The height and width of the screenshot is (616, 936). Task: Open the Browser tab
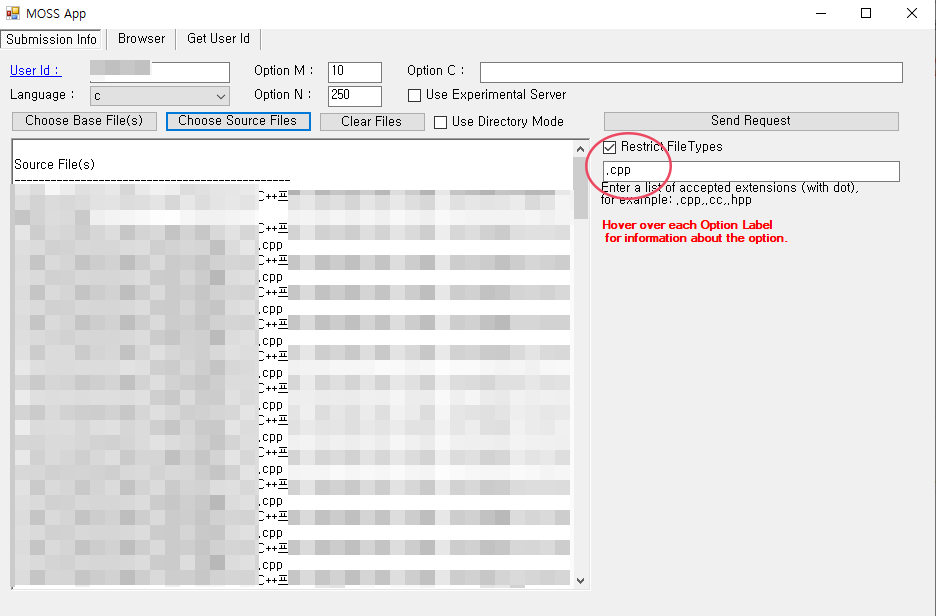point(141,39)
